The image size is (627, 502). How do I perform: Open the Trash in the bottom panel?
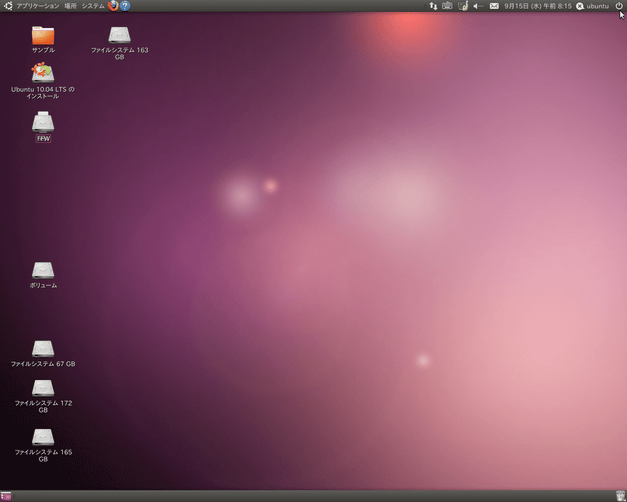[x=620, y=496]
